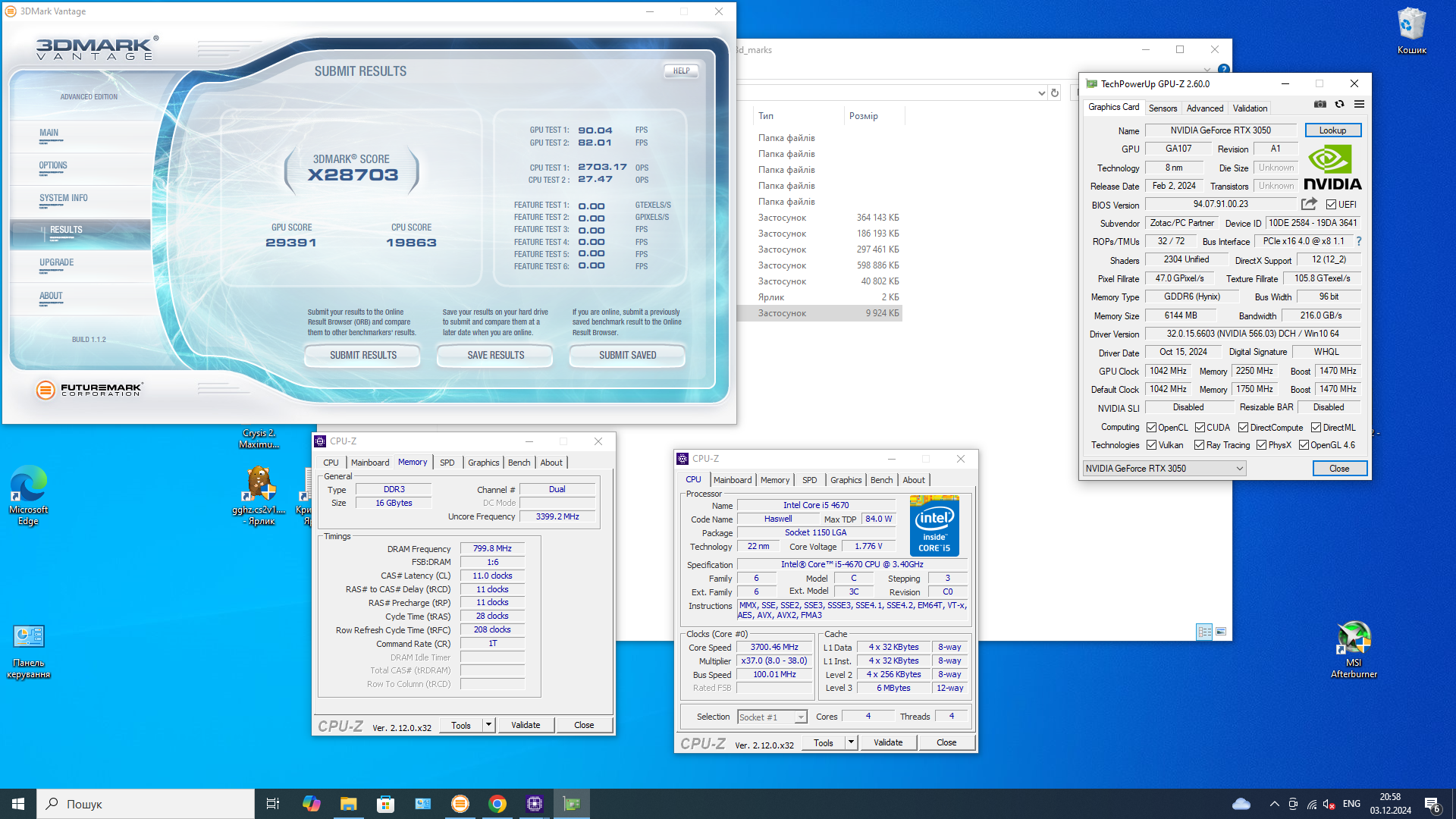
Task: Click the OneDrive cloud tray icon
Action: coord(1241,804)
